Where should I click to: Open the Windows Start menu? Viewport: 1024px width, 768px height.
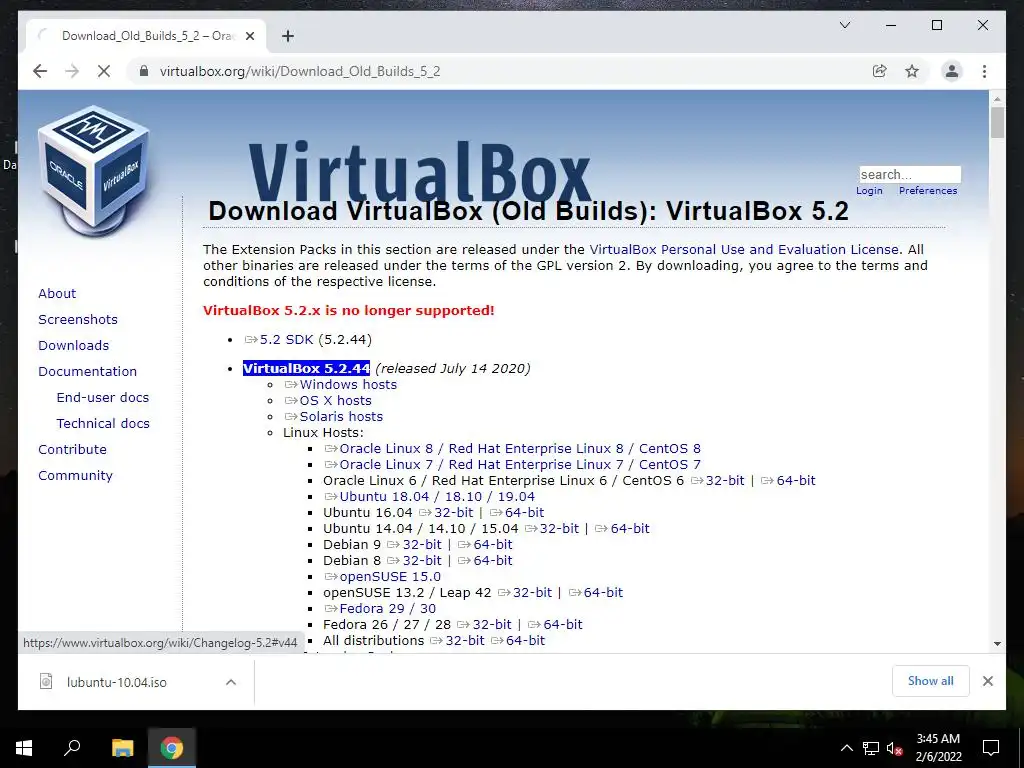24,747
